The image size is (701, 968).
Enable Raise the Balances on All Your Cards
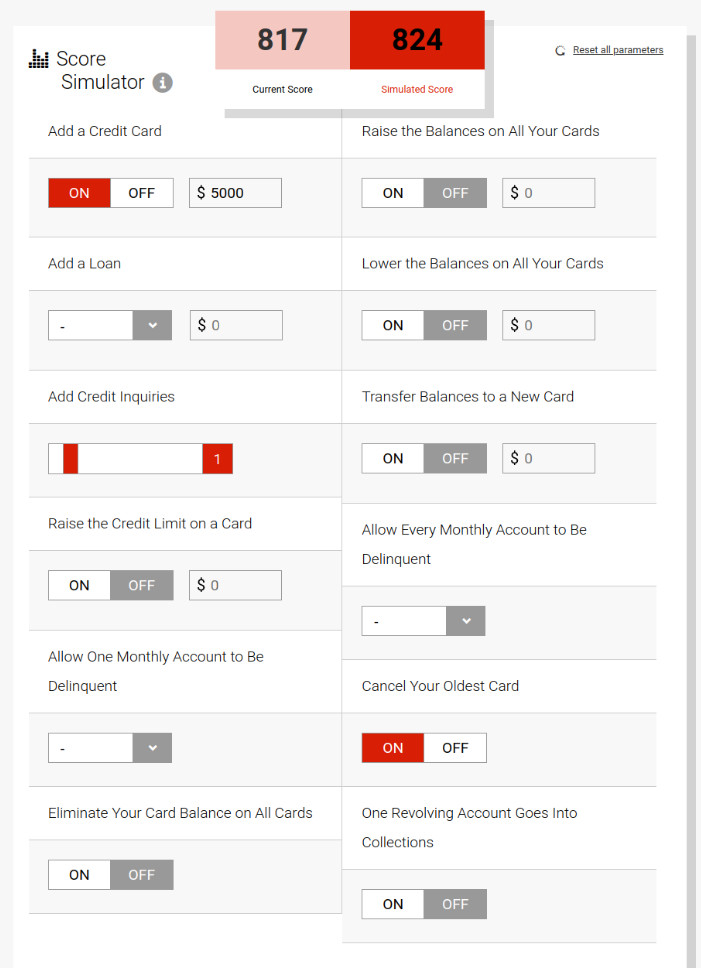pos(392,192)
